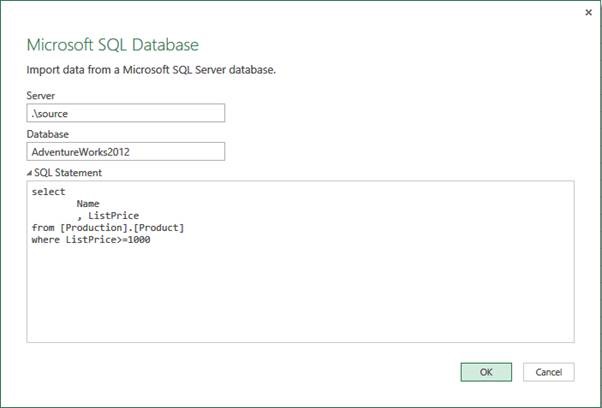The width and height of the screenshot is (602, 408).
Task: Focus the Server input field
Action: click(126, 113)
